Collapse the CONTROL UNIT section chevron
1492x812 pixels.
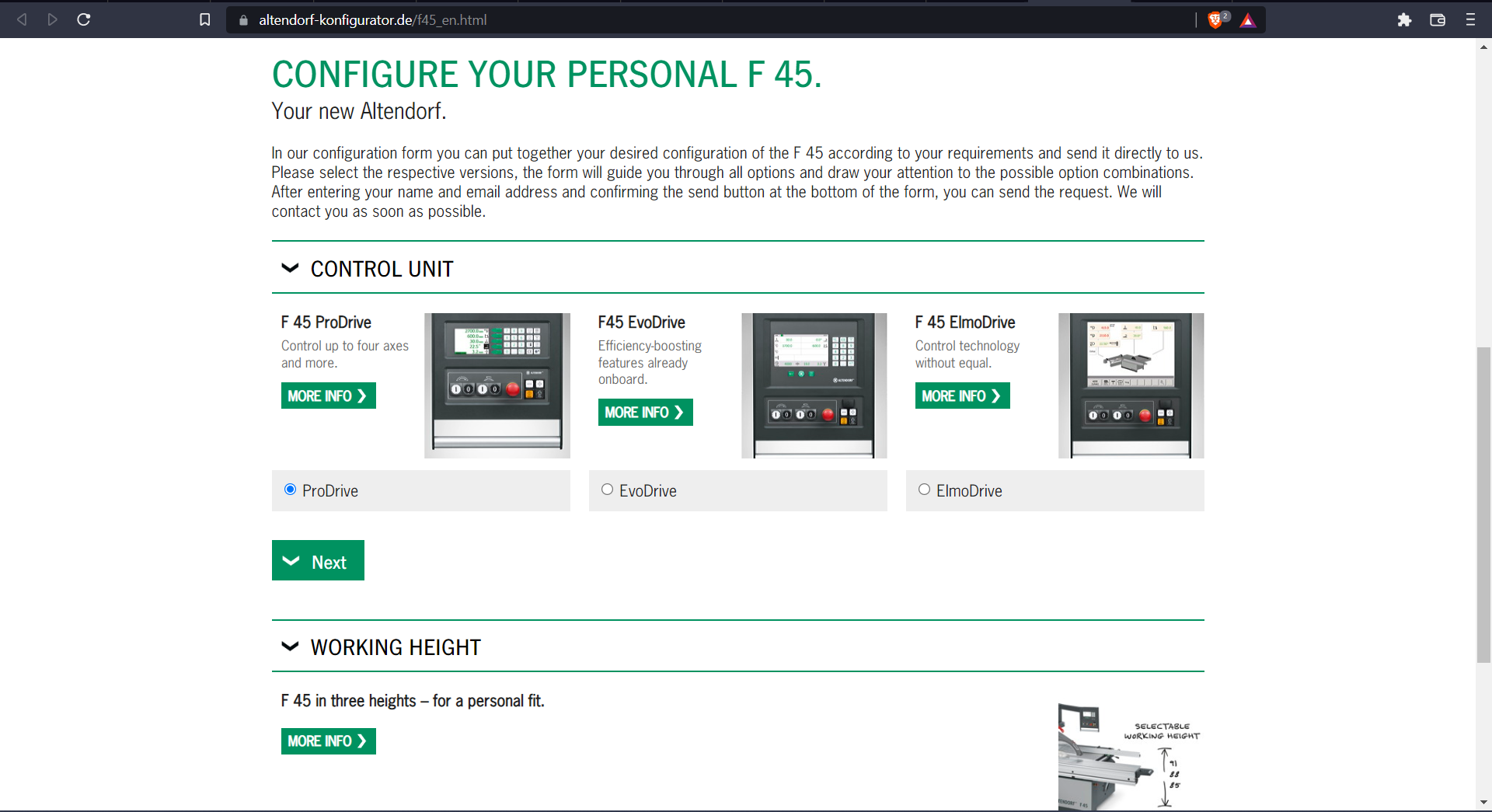tap(290, 268)
